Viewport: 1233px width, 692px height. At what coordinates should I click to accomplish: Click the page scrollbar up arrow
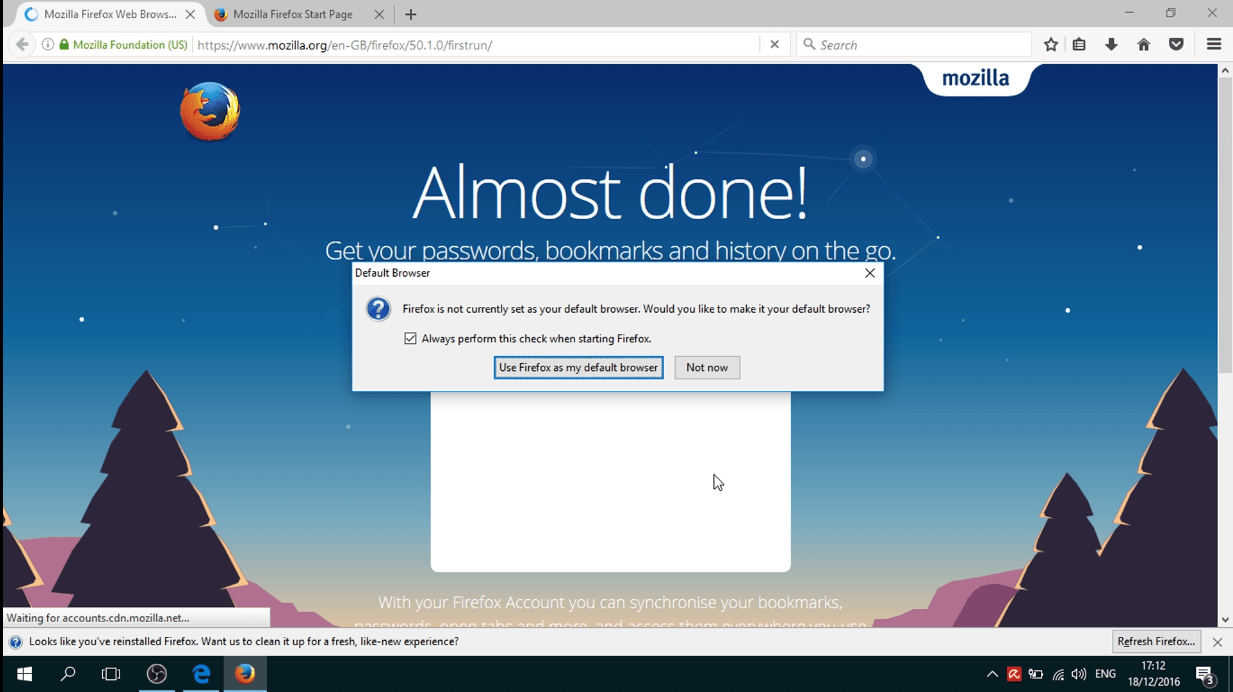tap(1225, 71)
